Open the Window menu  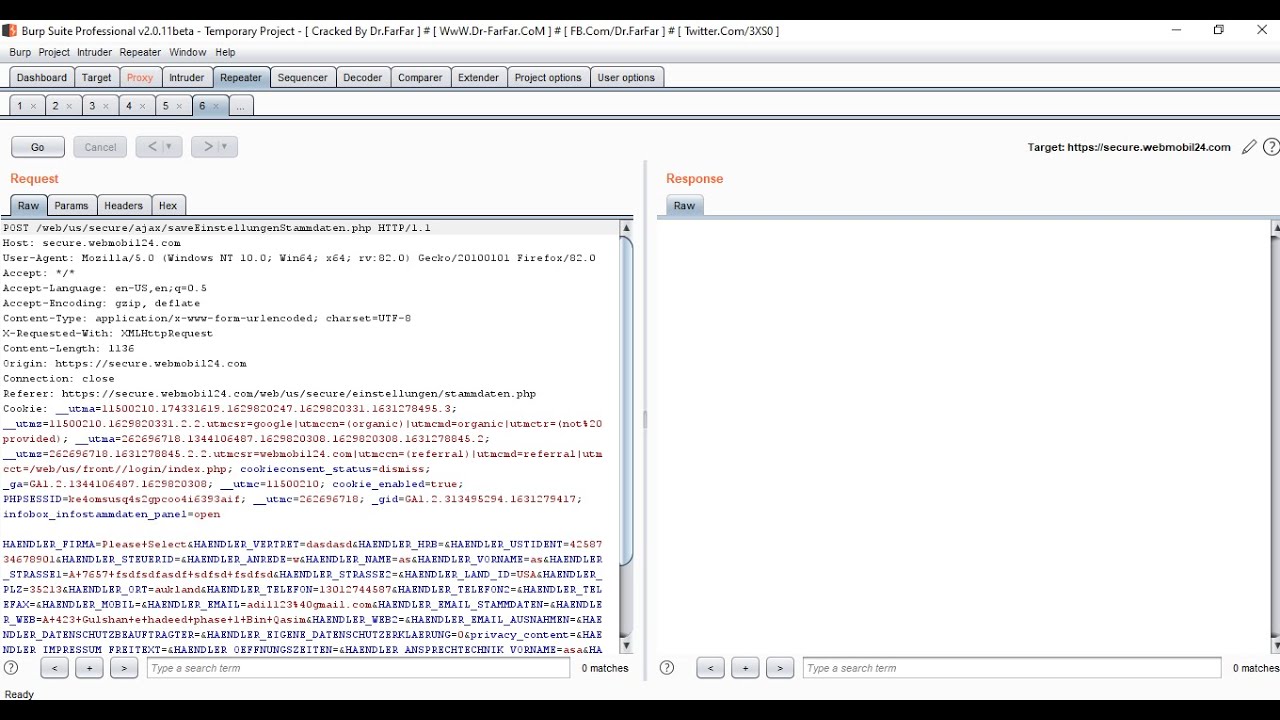pos(187,53)
